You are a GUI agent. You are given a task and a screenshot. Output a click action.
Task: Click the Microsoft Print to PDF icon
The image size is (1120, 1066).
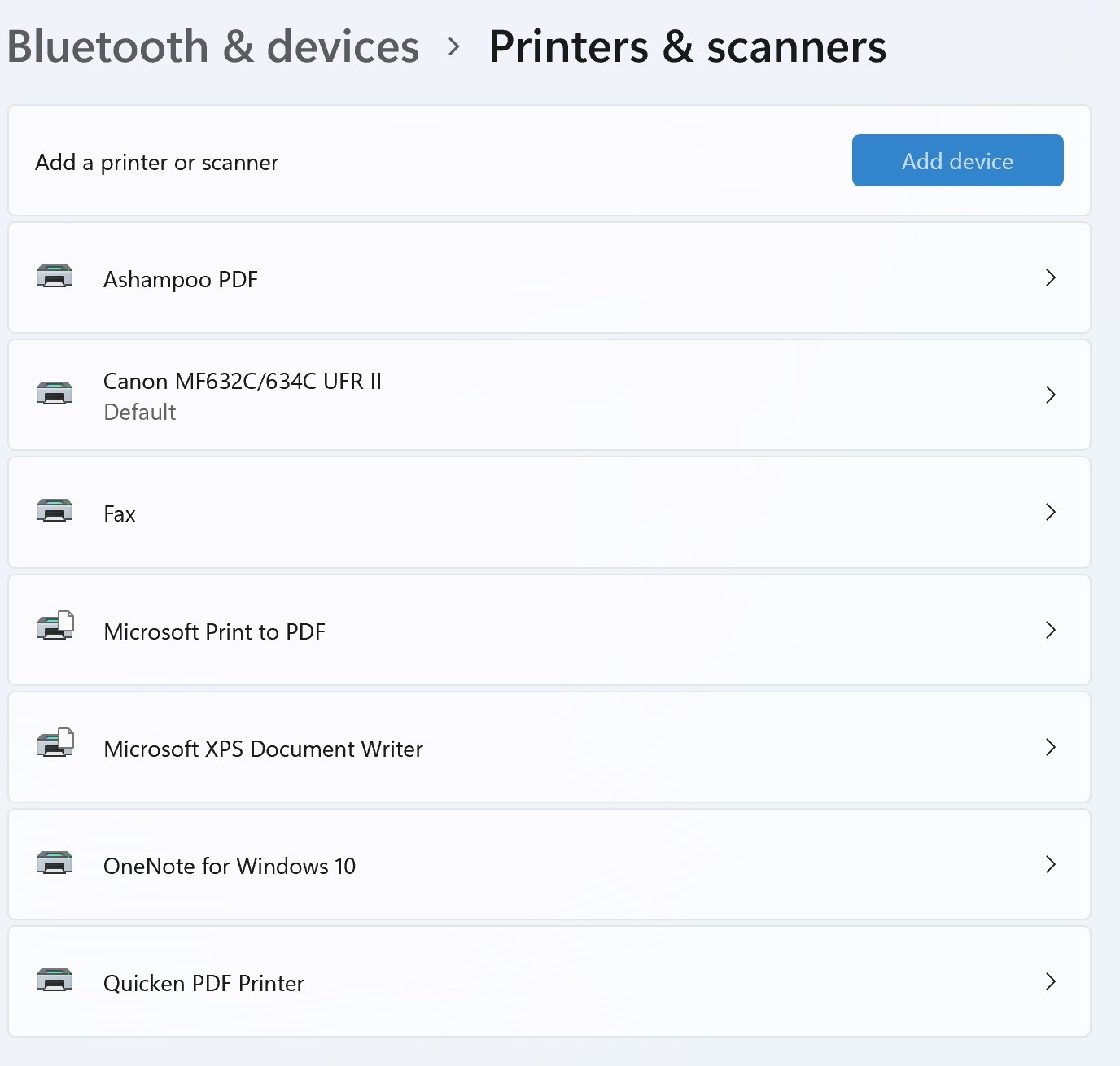(x=55, y=627)
